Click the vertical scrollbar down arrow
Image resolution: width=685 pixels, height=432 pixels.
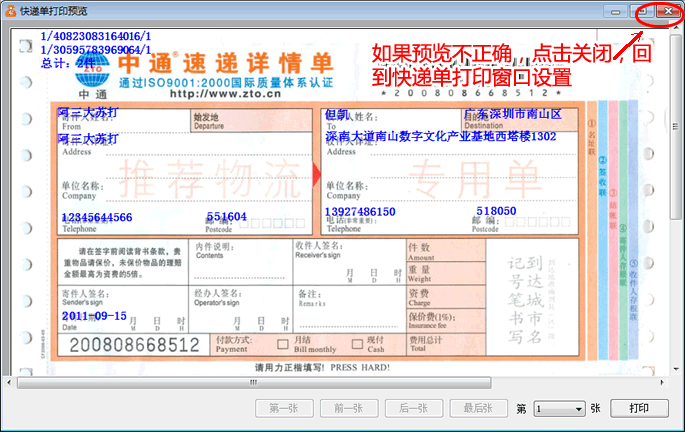click(676, 370)
